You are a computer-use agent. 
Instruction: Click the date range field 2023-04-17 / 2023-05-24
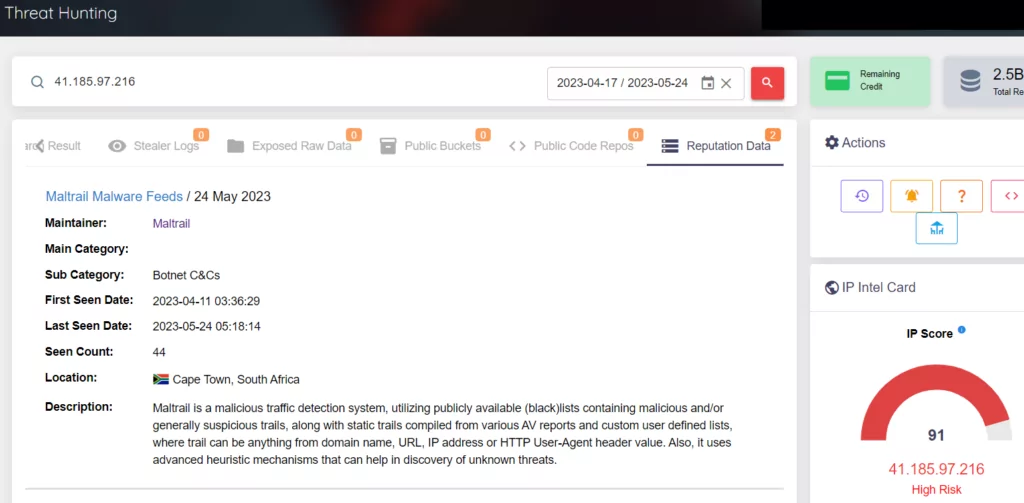645,83
